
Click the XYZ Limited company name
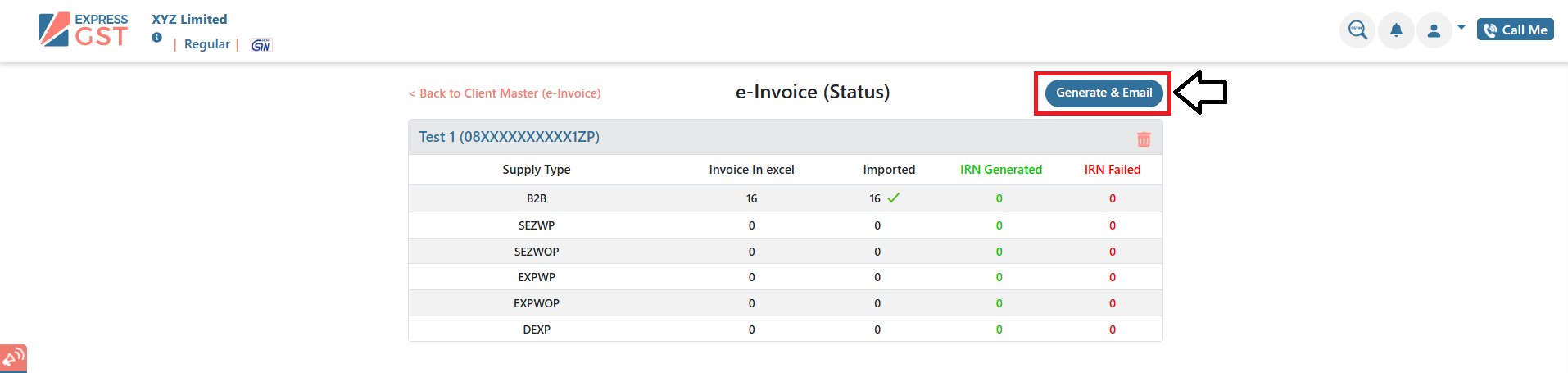pyautogui.click(x=189, y=19)
